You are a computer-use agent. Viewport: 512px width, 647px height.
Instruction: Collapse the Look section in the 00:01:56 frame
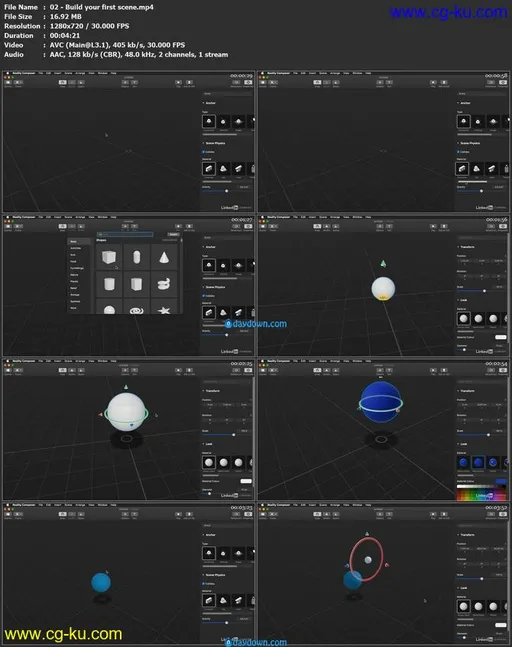458,300
